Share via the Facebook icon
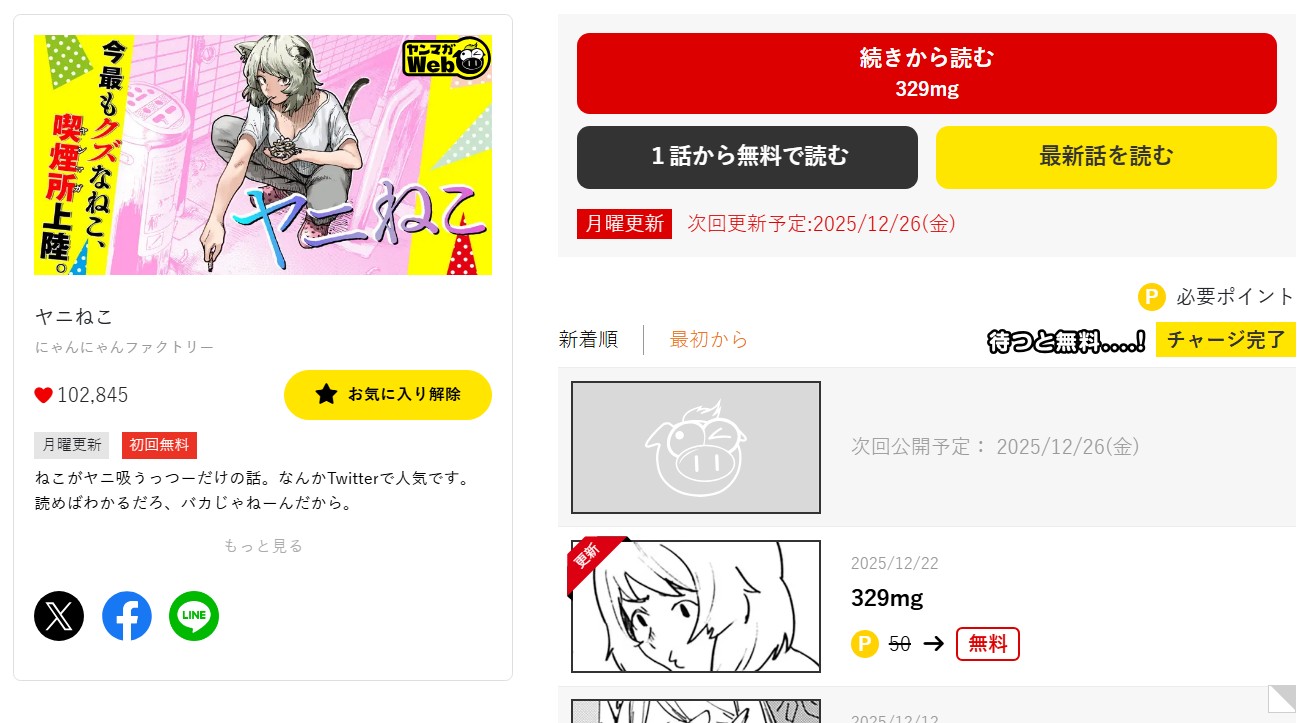1305x723 pixels. (127, 616)
